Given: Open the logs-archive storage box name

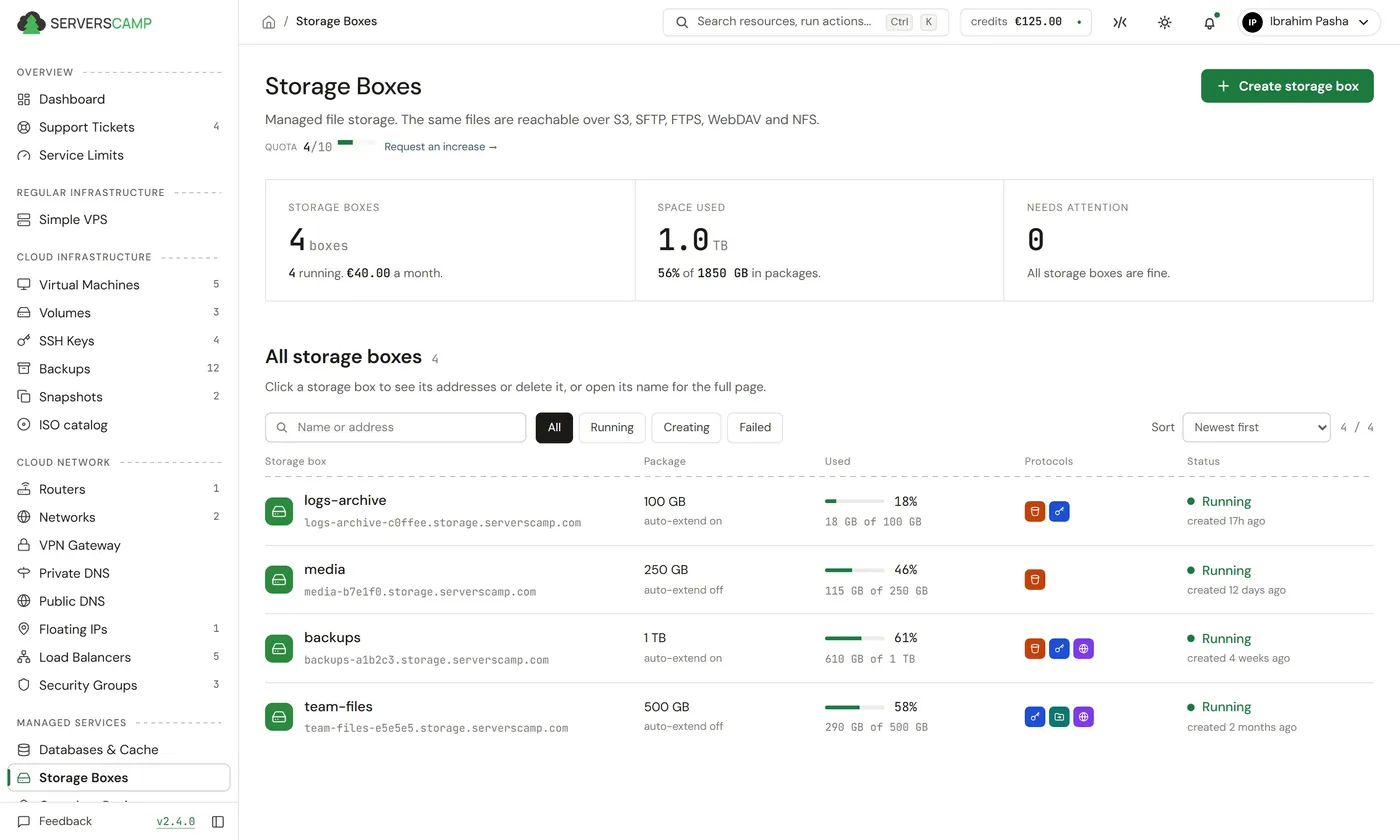Looking at the screenshot, I should (345, 501).
